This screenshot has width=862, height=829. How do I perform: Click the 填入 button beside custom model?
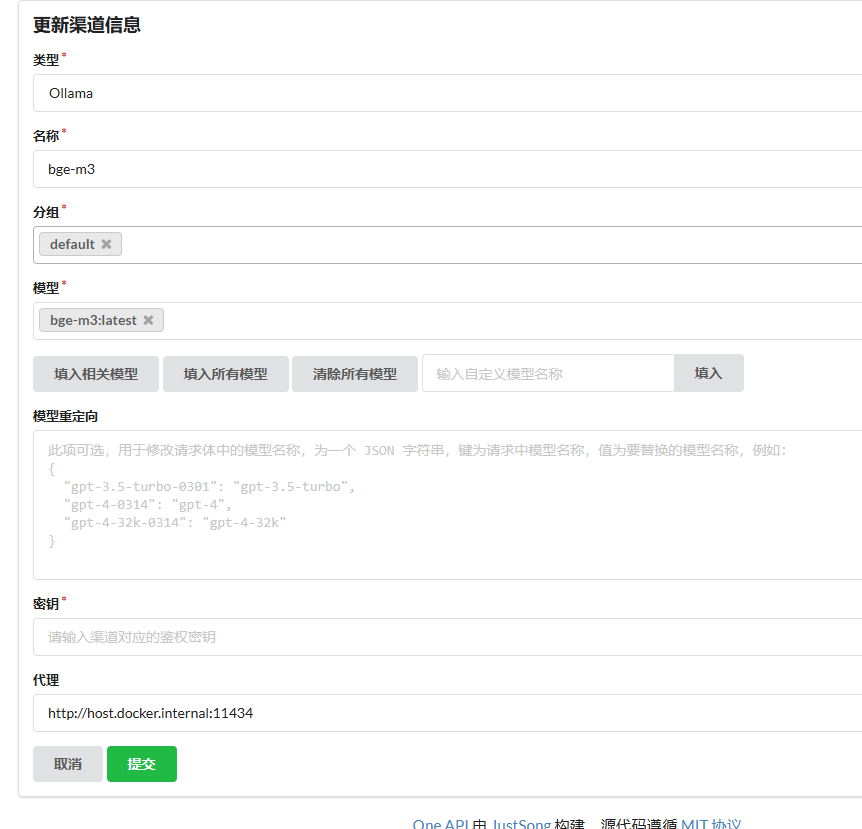[x=708, y=373]
